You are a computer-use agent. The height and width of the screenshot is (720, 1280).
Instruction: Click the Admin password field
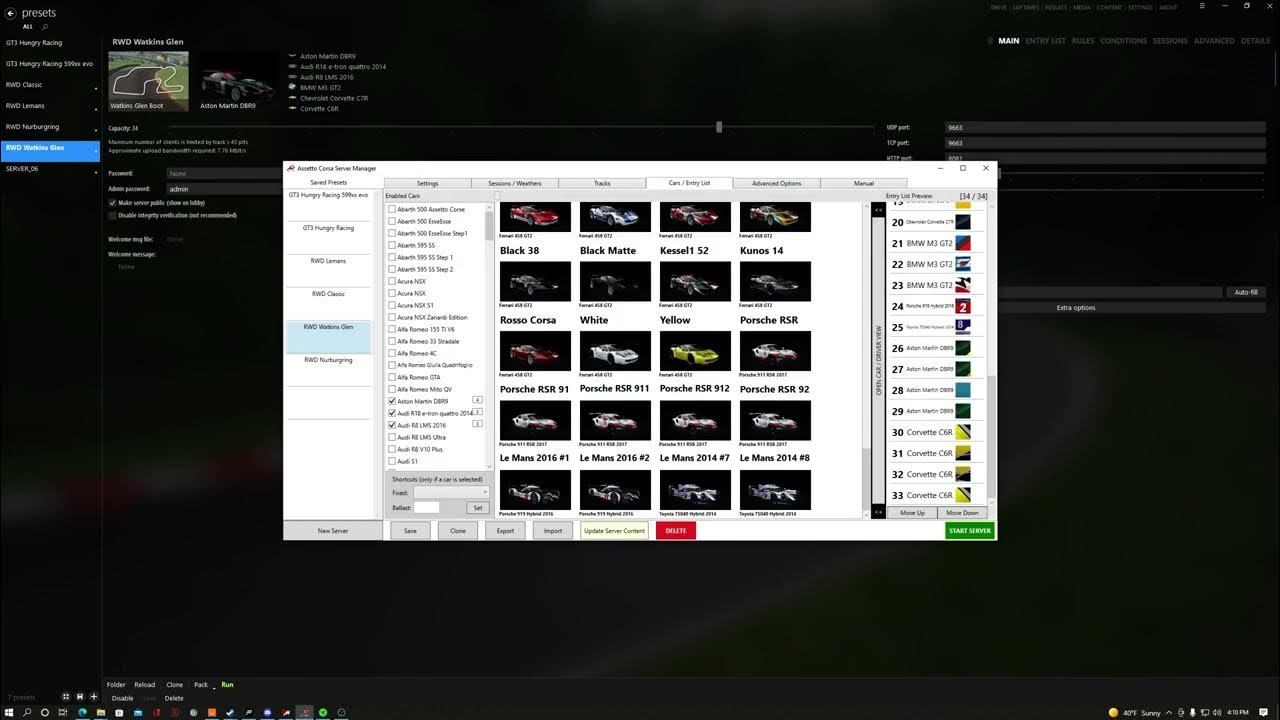click(x=225, y=188)
